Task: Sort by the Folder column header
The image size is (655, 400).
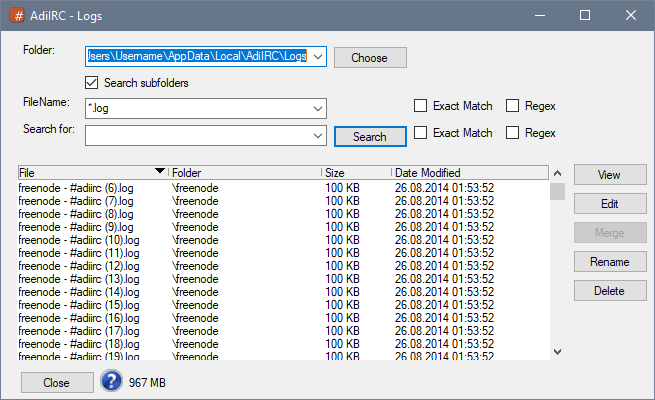Action: (x=245, y=172)
